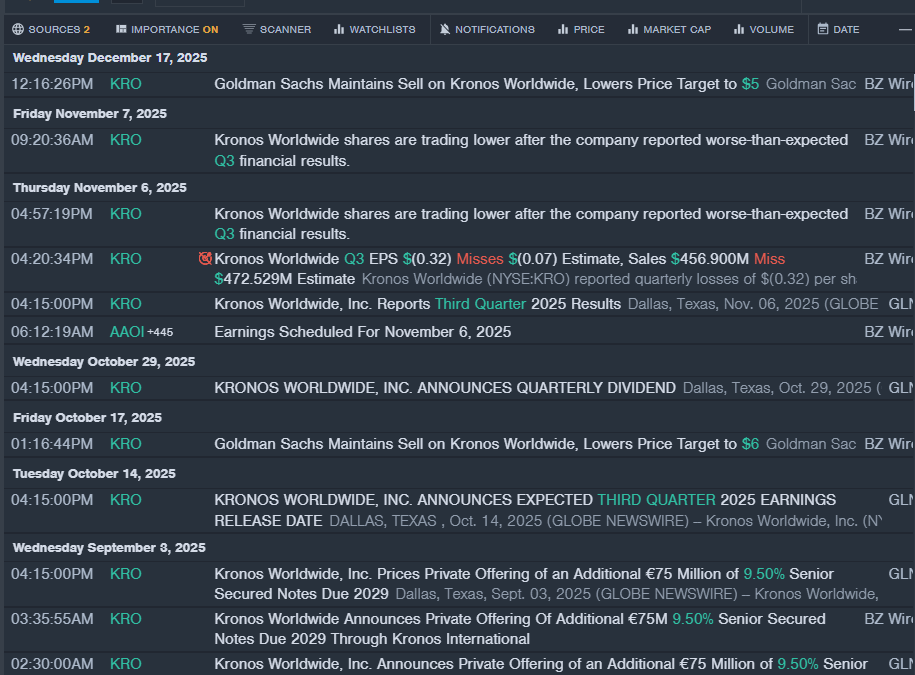Open Goldman Sachs lowers target to $5 headline

click(x=486, y=84)
